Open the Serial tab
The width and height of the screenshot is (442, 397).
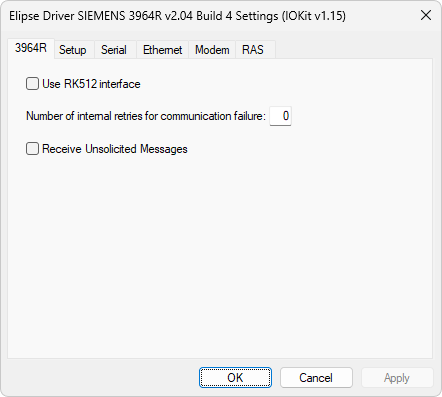[x=114, y=50]
